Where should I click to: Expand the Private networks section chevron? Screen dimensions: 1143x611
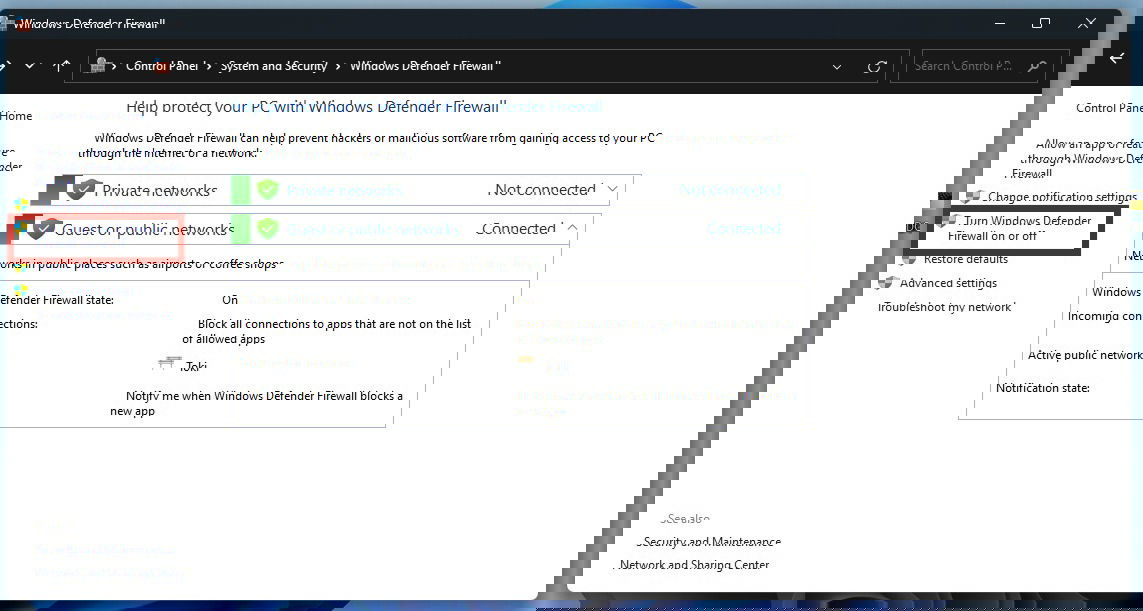[612, 190]
